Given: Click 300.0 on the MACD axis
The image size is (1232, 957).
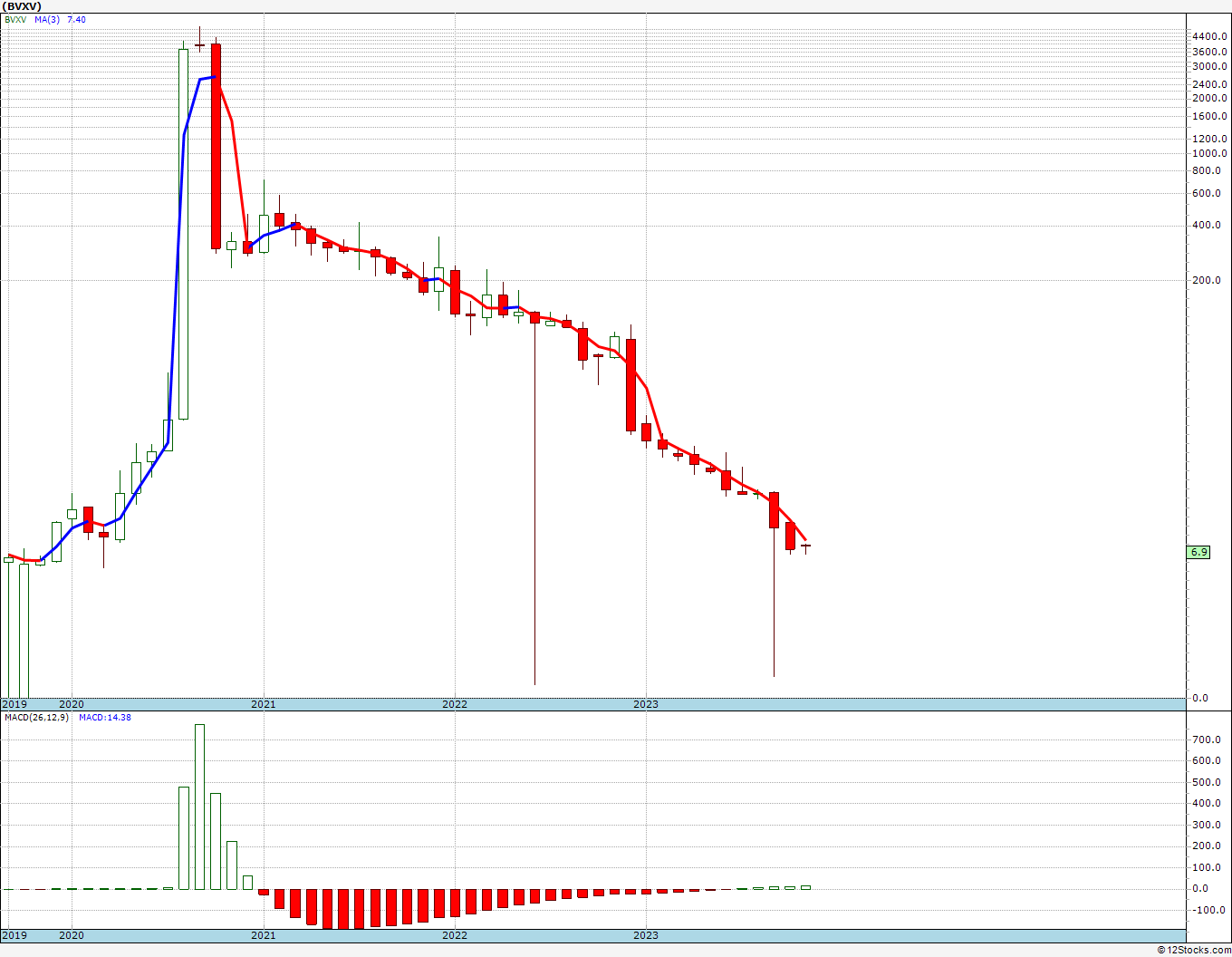Looking at the screenshot, I should [x=1207, y=826].
